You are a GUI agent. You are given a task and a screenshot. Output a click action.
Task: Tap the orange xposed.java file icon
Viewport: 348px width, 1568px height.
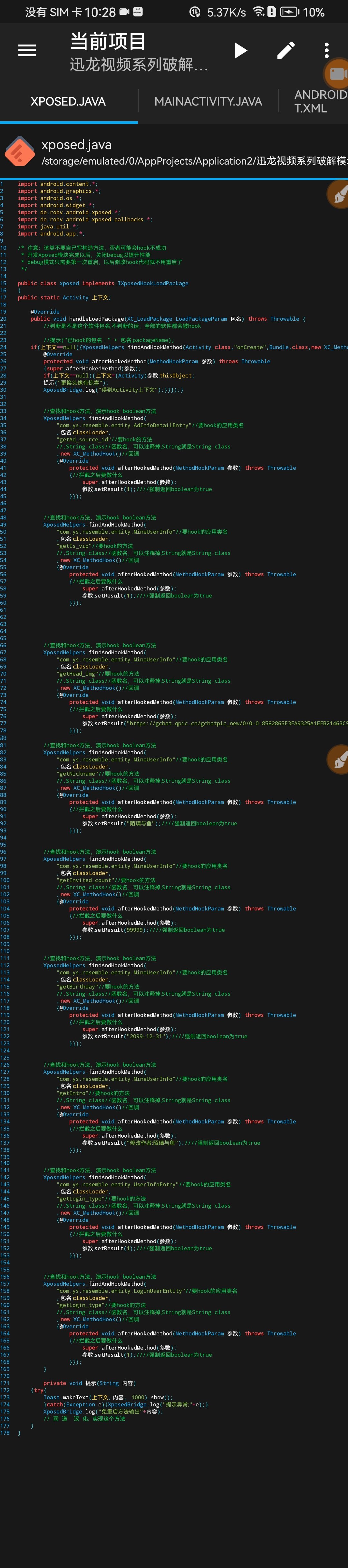(x=19, y=151)
